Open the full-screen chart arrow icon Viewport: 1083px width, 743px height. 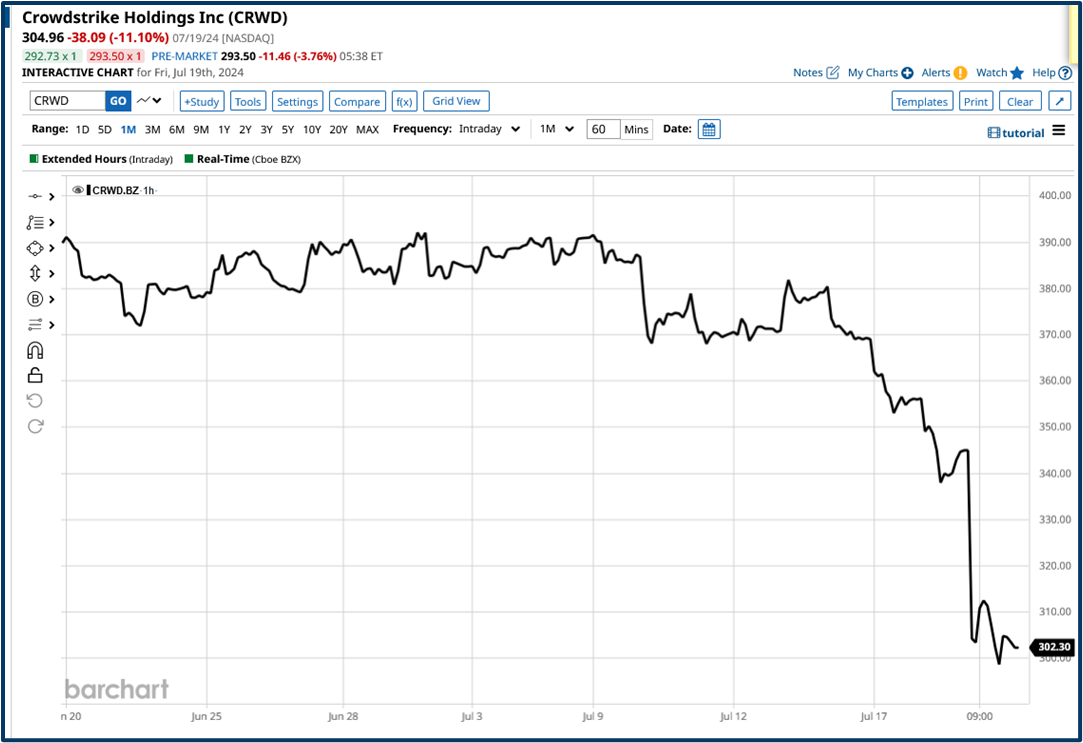pos(1059,100)
